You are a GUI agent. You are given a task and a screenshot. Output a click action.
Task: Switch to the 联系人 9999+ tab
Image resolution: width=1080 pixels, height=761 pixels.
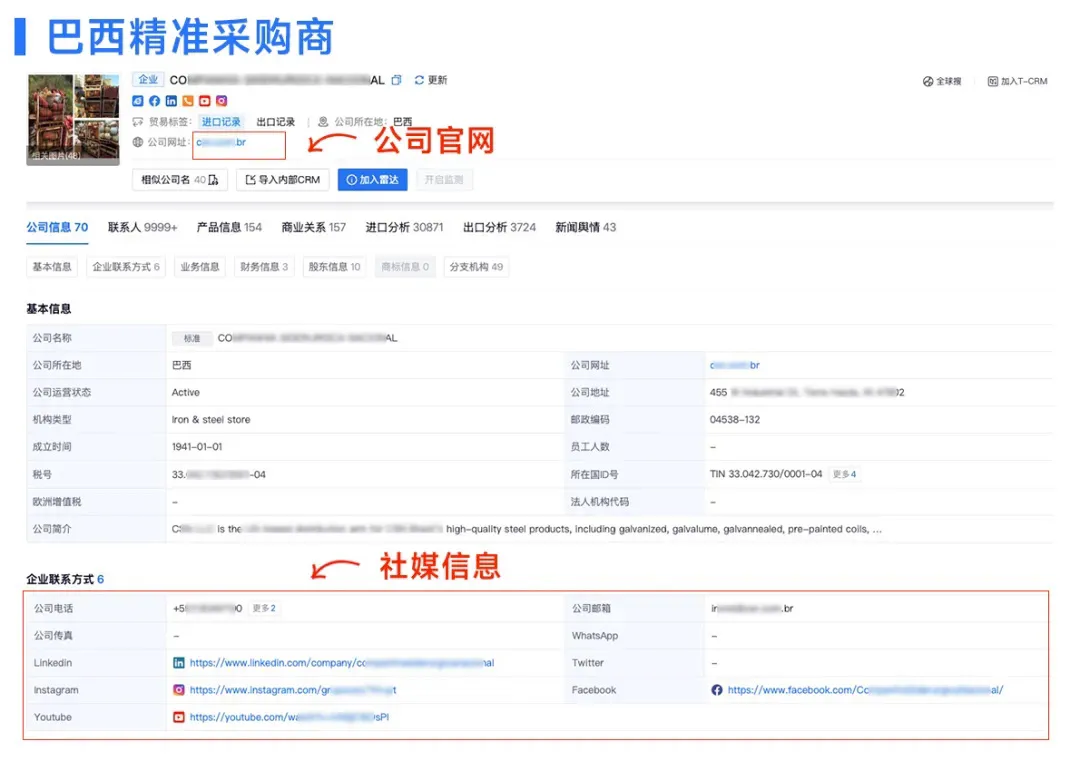pyautogui.click(x=141, y=227)
